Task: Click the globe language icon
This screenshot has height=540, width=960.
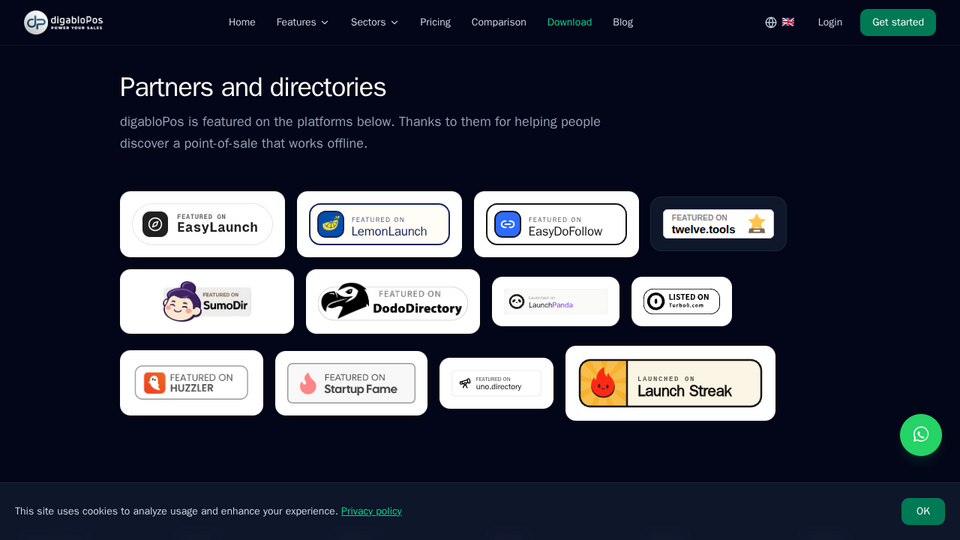Action: point(771,22)
